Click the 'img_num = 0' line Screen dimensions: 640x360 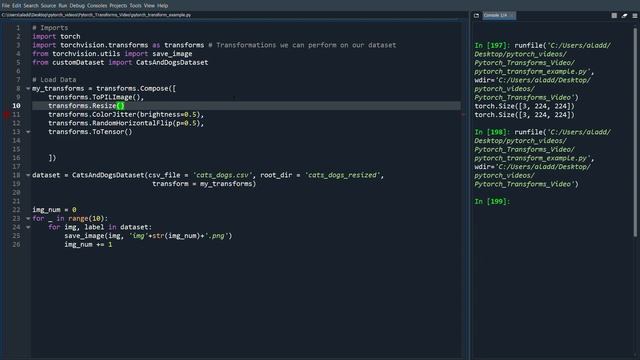(x=54, y=210)
